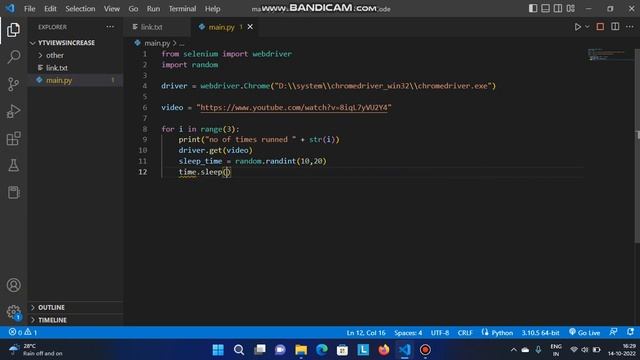Click the red stop square in editor toolbar

600,27
